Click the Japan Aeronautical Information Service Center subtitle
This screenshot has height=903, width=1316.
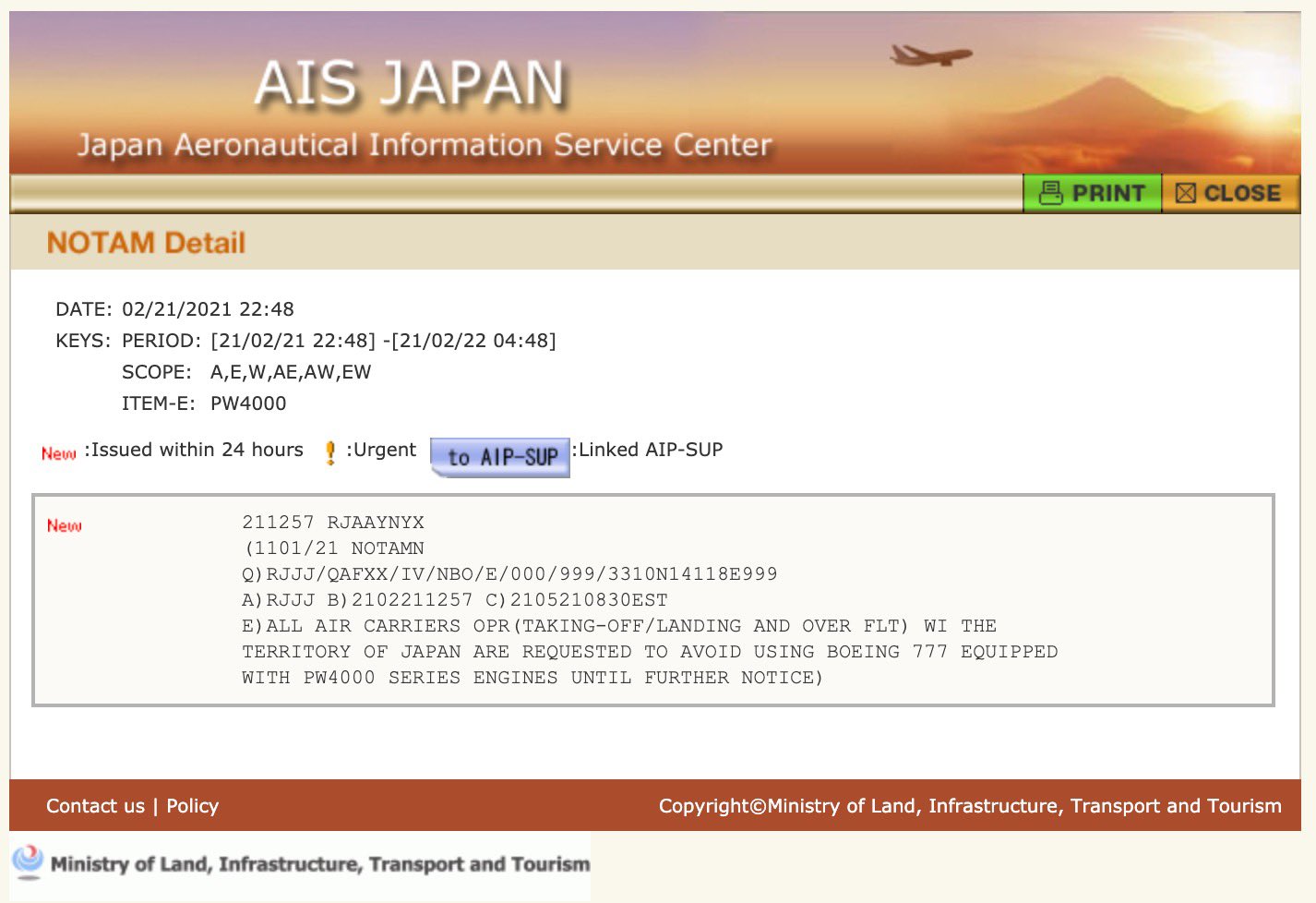pos(425,145)
